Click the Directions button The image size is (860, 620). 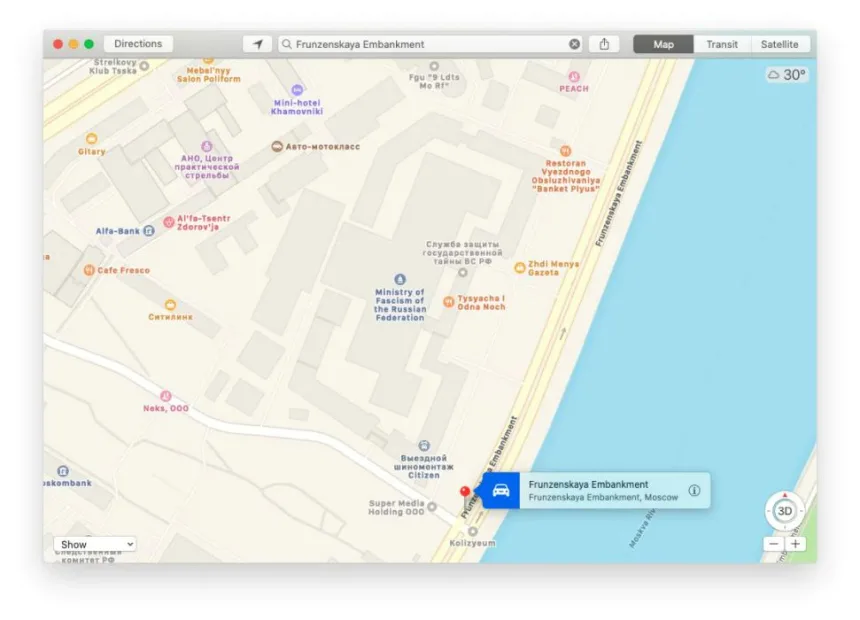click(138, 44)
